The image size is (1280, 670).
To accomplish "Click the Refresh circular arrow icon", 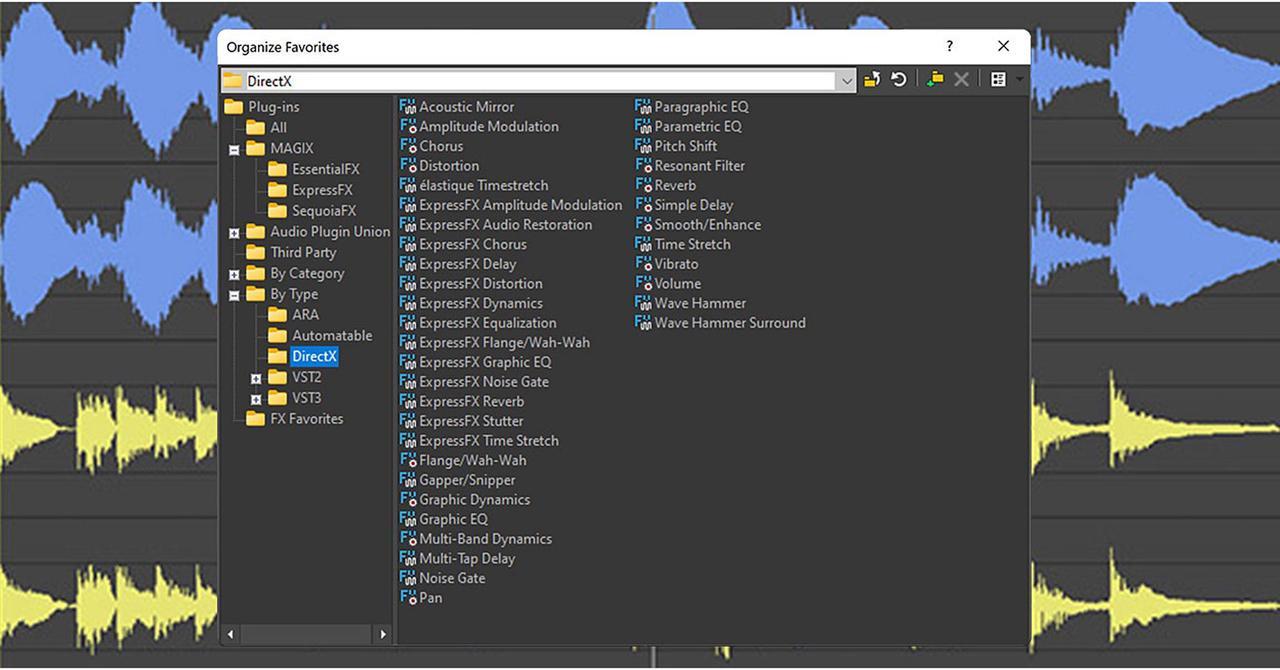I will [899, 80].
